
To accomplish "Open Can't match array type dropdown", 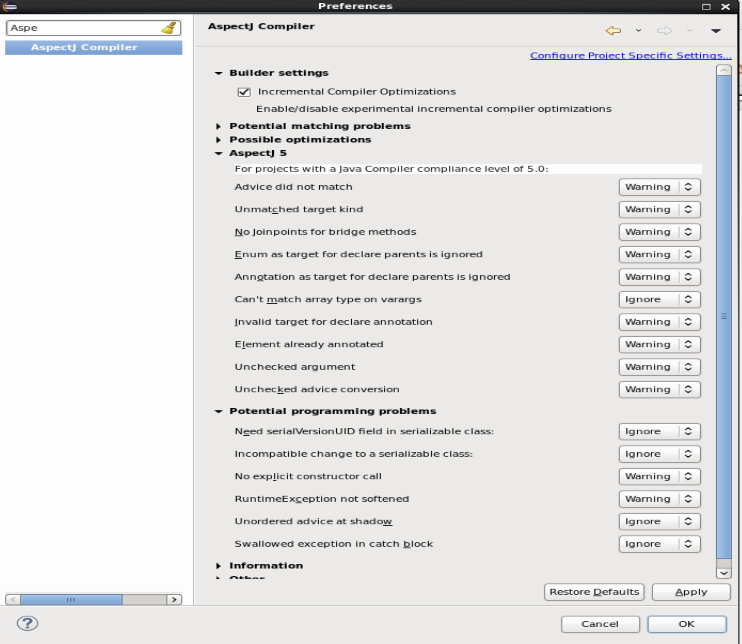I will click(659, 300).
